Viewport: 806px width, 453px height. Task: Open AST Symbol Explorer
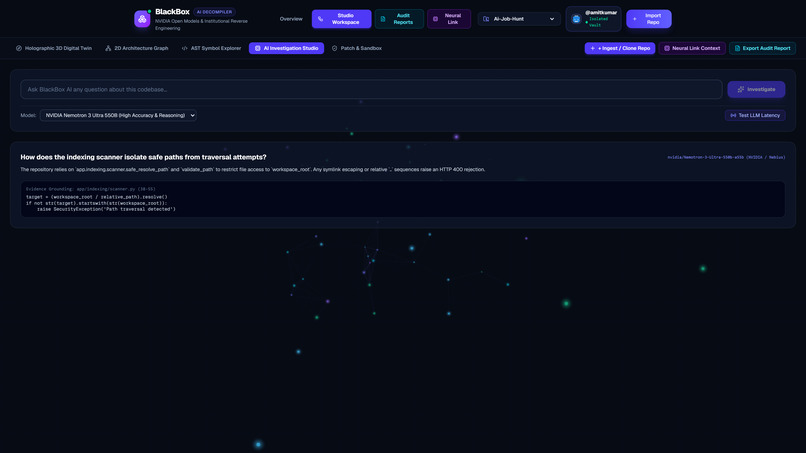click(211, 48)
